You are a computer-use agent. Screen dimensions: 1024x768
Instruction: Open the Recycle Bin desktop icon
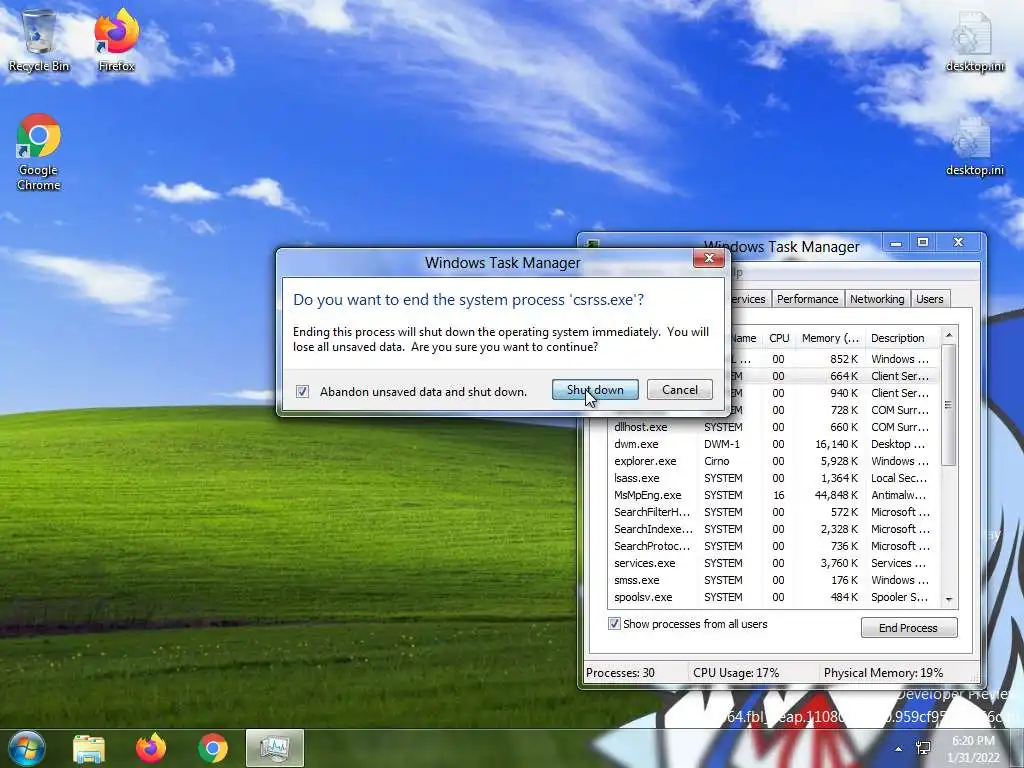tap(39, 40)
